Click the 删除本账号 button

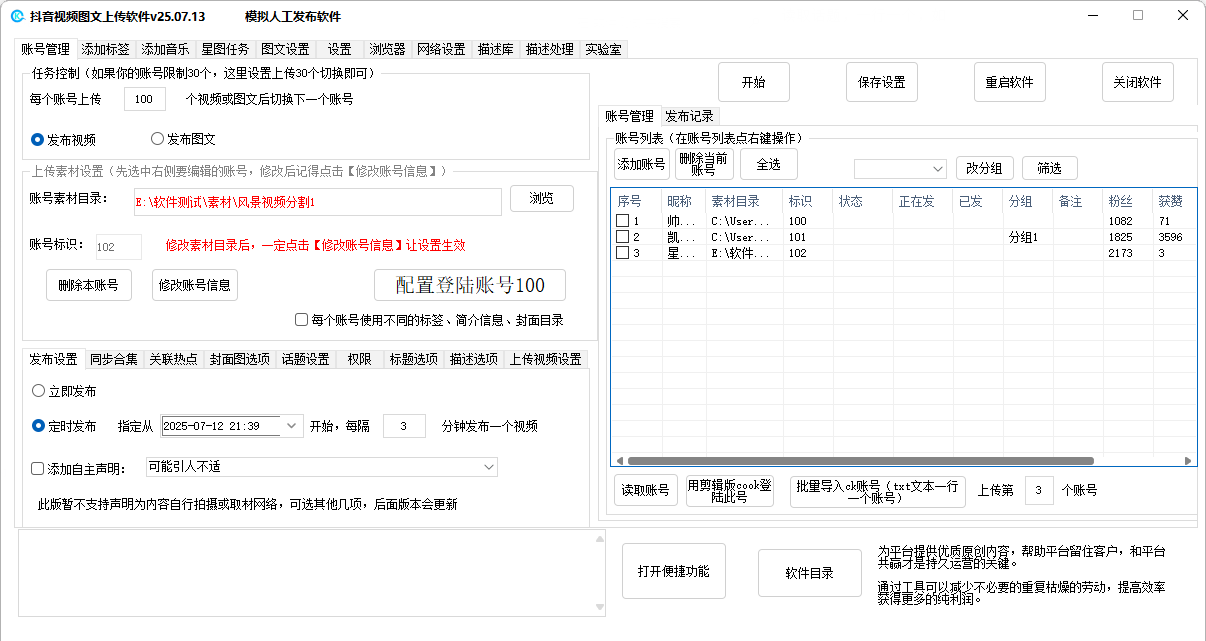(x=89, y=285)
